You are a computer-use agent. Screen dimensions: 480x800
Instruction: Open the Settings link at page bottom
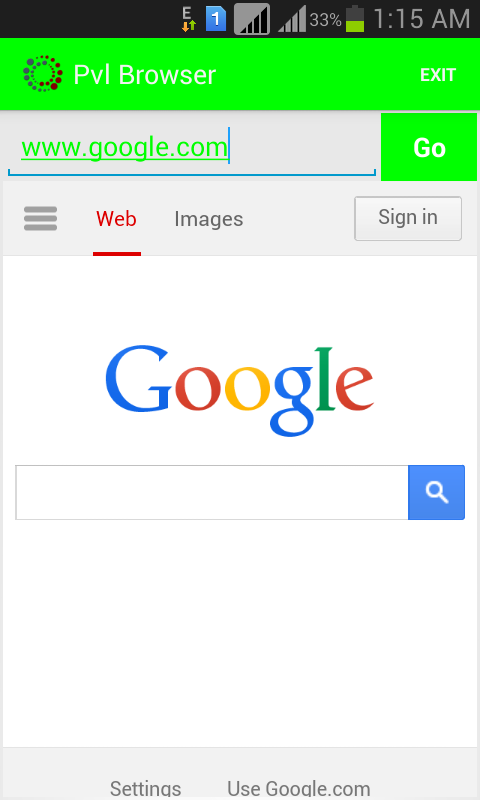coord(145,788)
